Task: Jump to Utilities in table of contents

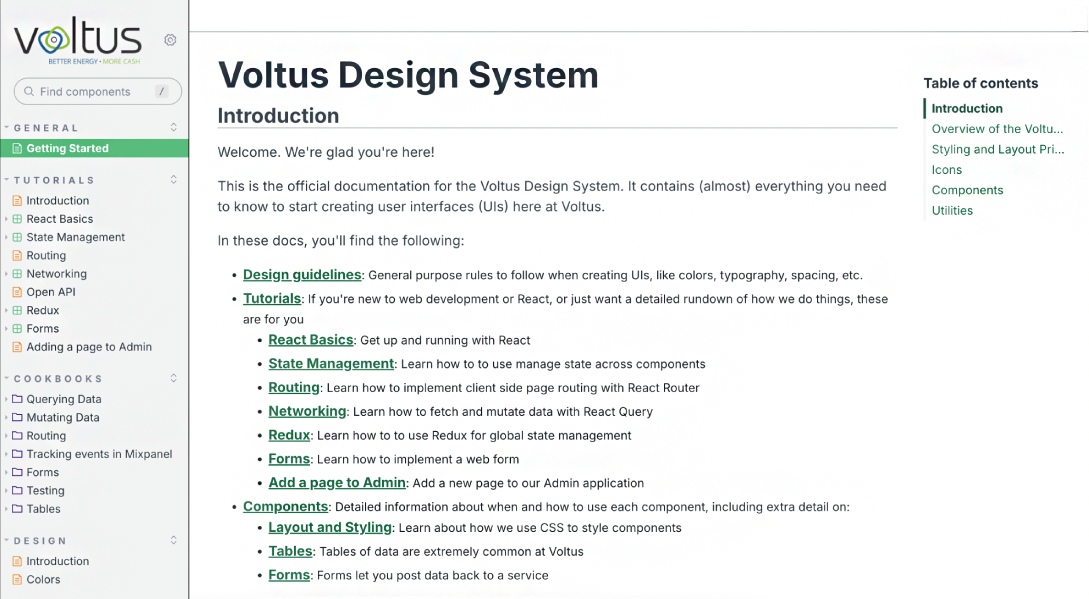Action: pyautogui.click(x=952, y=211)
